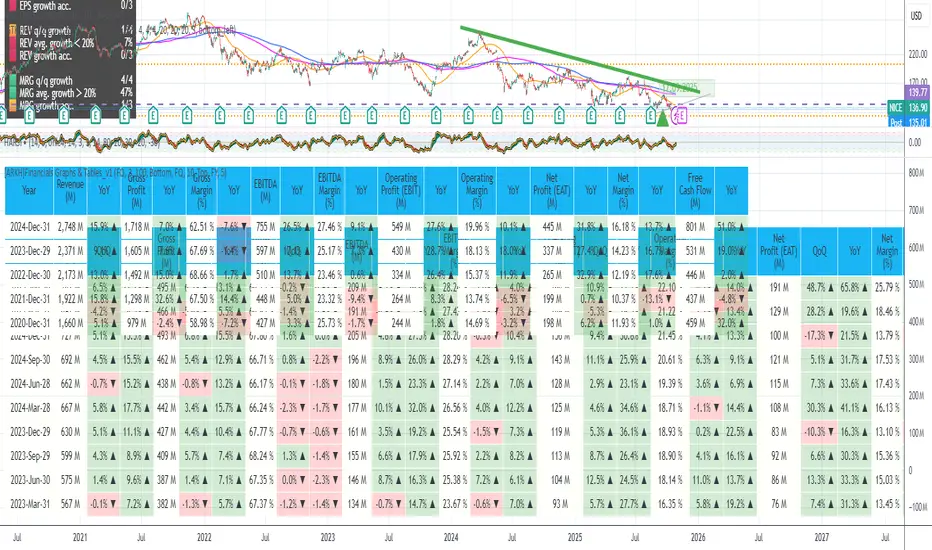Click the 2024 label on time axis
932x550 pixels.
click(451, 538)
